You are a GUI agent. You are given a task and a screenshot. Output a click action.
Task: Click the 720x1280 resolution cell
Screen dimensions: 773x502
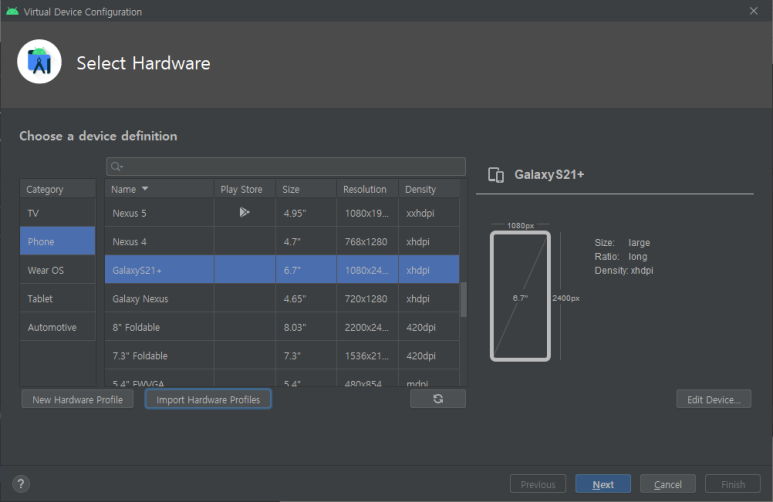[x=366, y=299]
